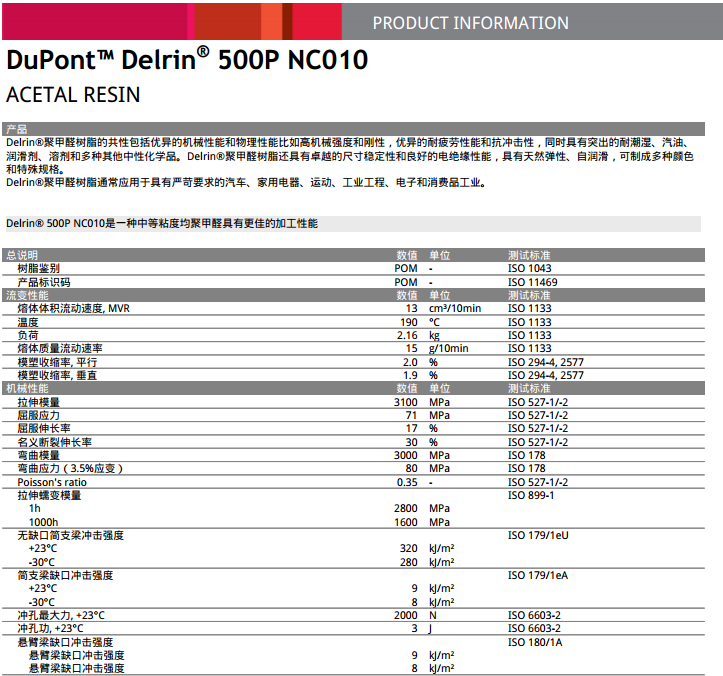The width and height of the screenshot is (723, 676).
Task: Click the value 3100
Action: tap(406, 403)
